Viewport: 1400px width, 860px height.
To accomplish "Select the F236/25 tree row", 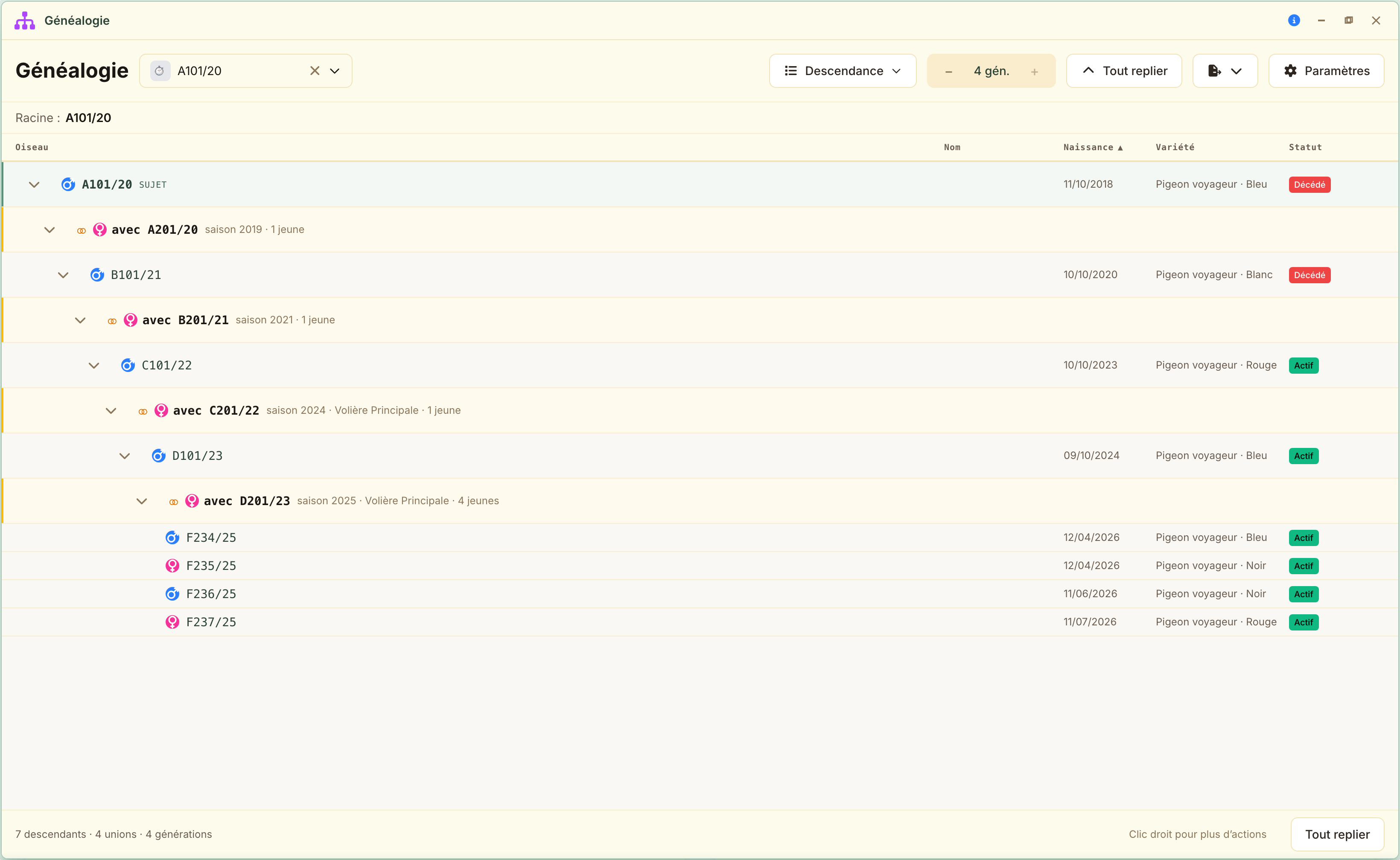I will pyautogui.click(x=700, y=594).
